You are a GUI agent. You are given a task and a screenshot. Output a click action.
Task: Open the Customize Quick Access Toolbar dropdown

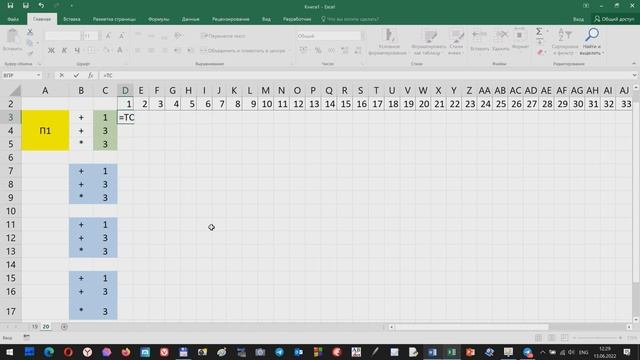click(x=71, y=6)
